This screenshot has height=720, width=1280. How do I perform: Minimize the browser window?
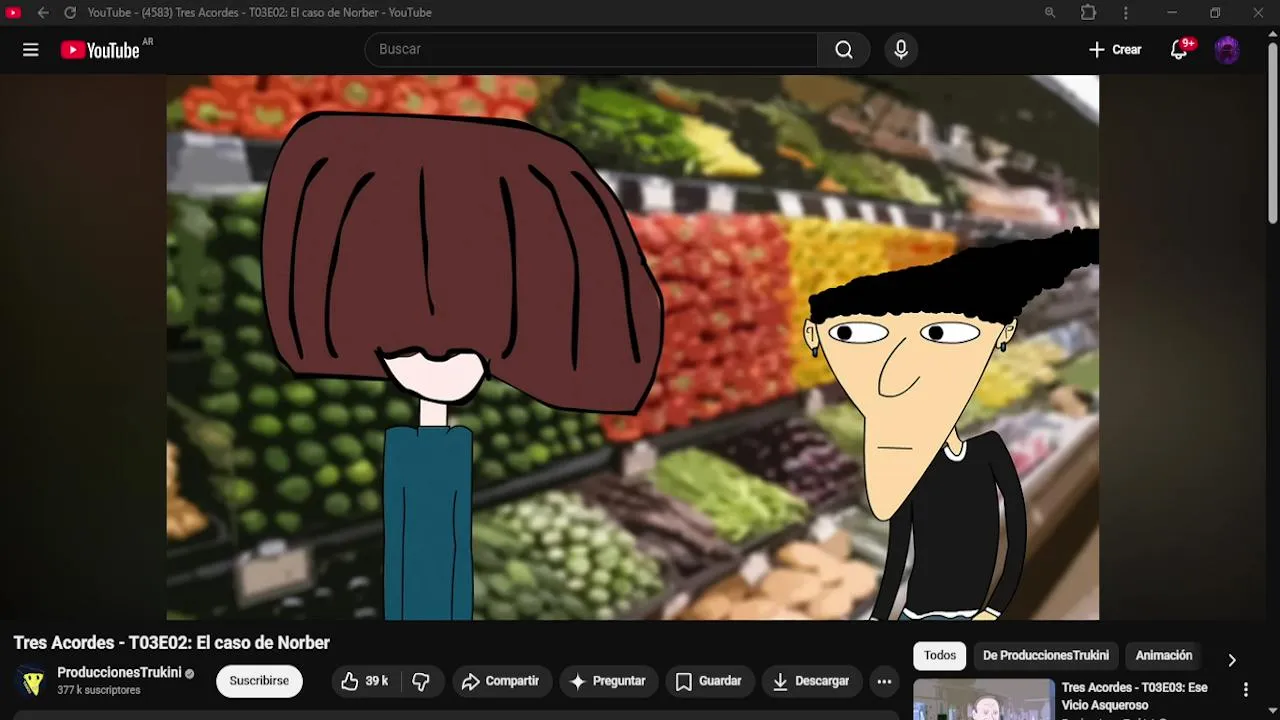pyautogui.click(x=1172, y=13)
